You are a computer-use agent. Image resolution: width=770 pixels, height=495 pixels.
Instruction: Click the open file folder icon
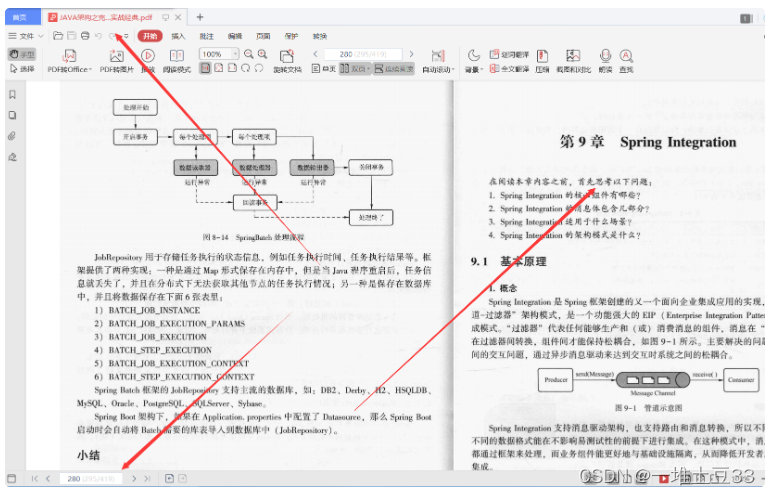pyautogui.click(x=58, y=36)
